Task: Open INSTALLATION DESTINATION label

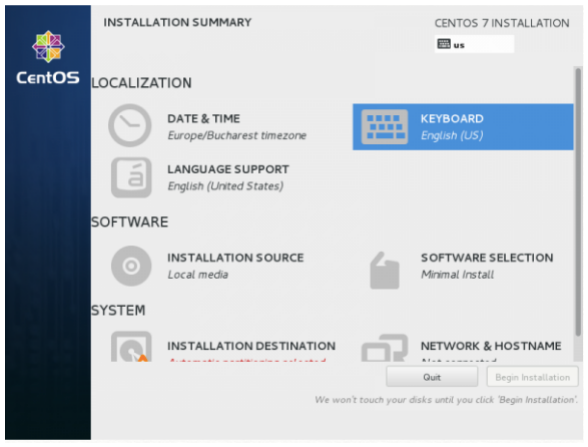Action: coord(251,346)
